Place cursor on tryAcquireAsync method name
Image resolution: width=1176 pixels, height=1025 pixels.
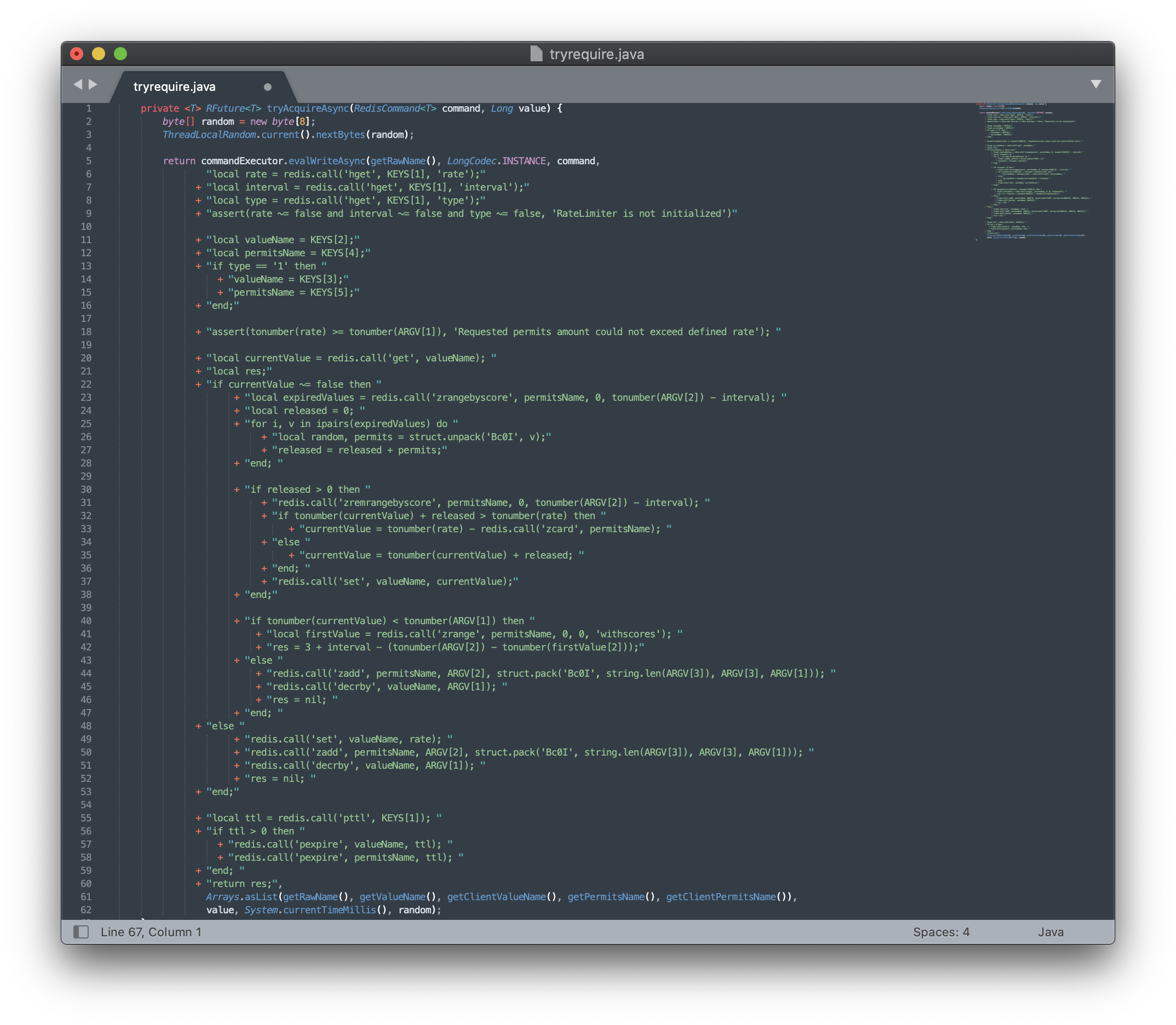(308, 108)
